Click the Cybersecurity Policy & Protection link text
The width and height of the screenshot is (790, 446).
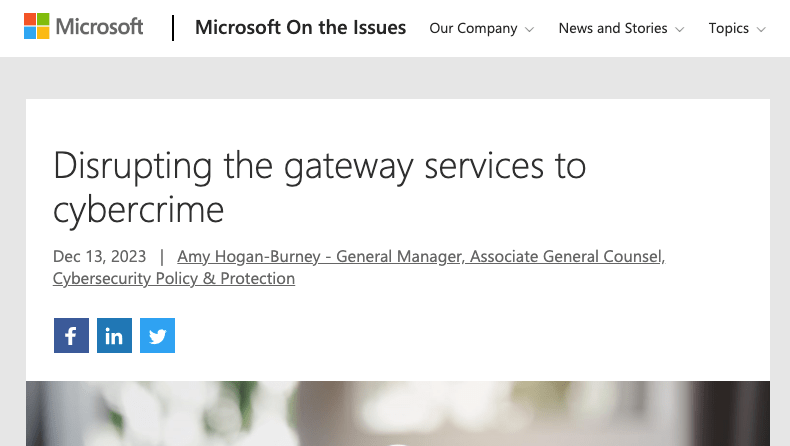pyautogui.click(x=174, y=278)
